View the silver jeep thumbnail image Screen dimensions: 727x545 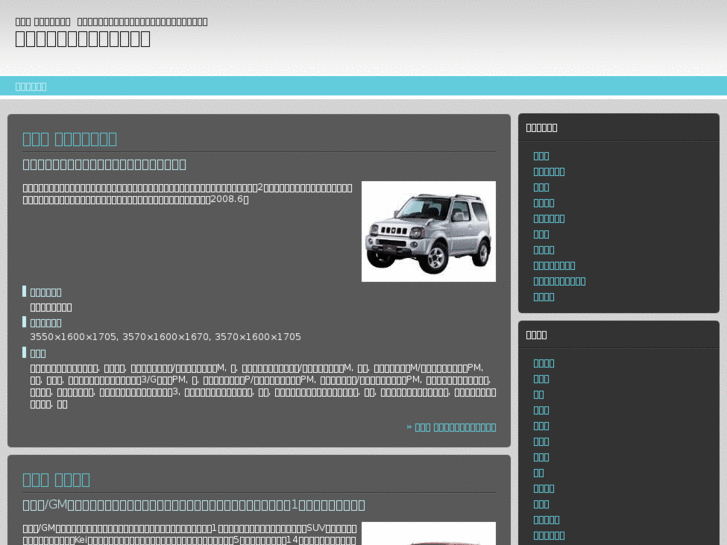click(x=428, y=231)
